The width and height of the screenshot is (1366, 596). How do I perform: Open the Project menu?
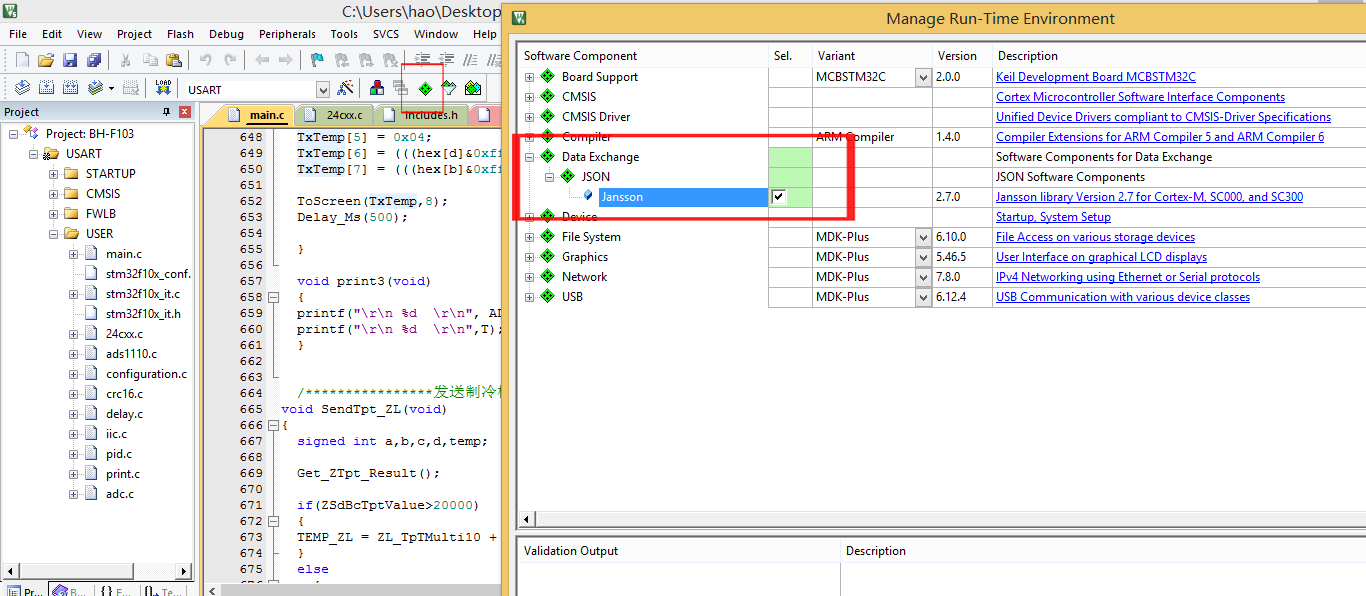click(x=135, y=34)
